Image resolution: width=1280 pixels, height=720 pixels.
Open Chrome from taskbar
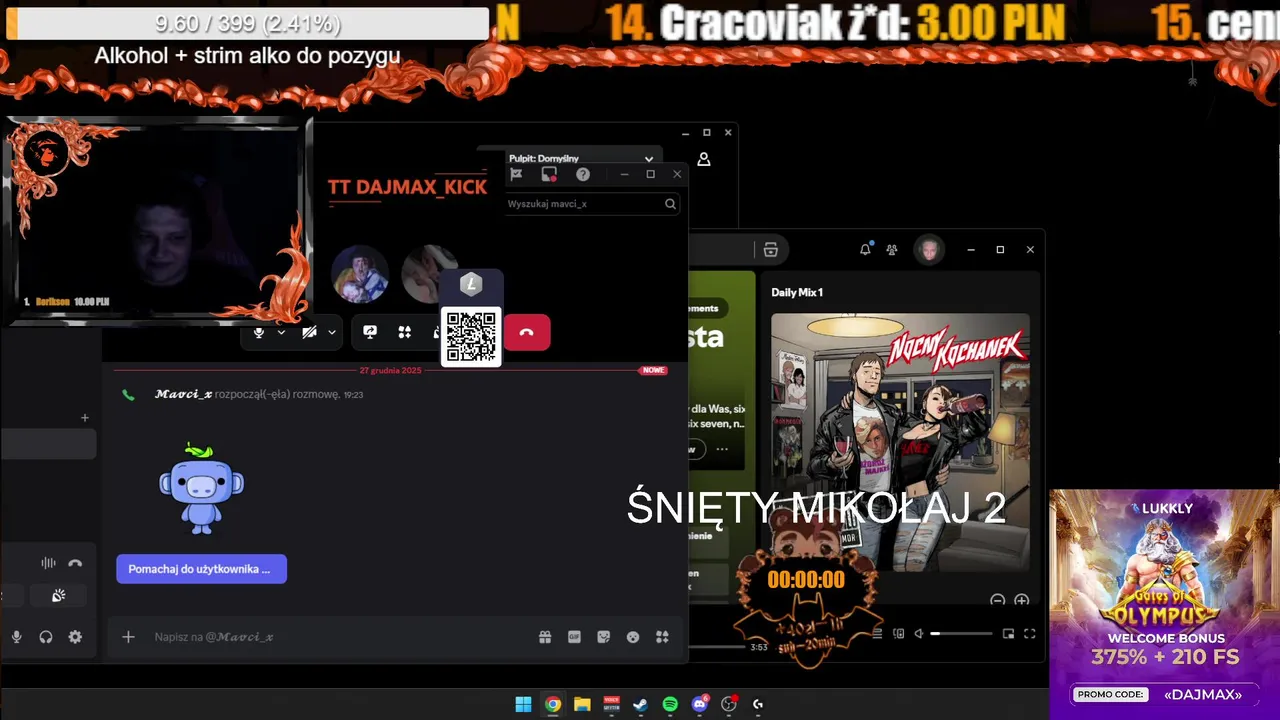point(553,704)
